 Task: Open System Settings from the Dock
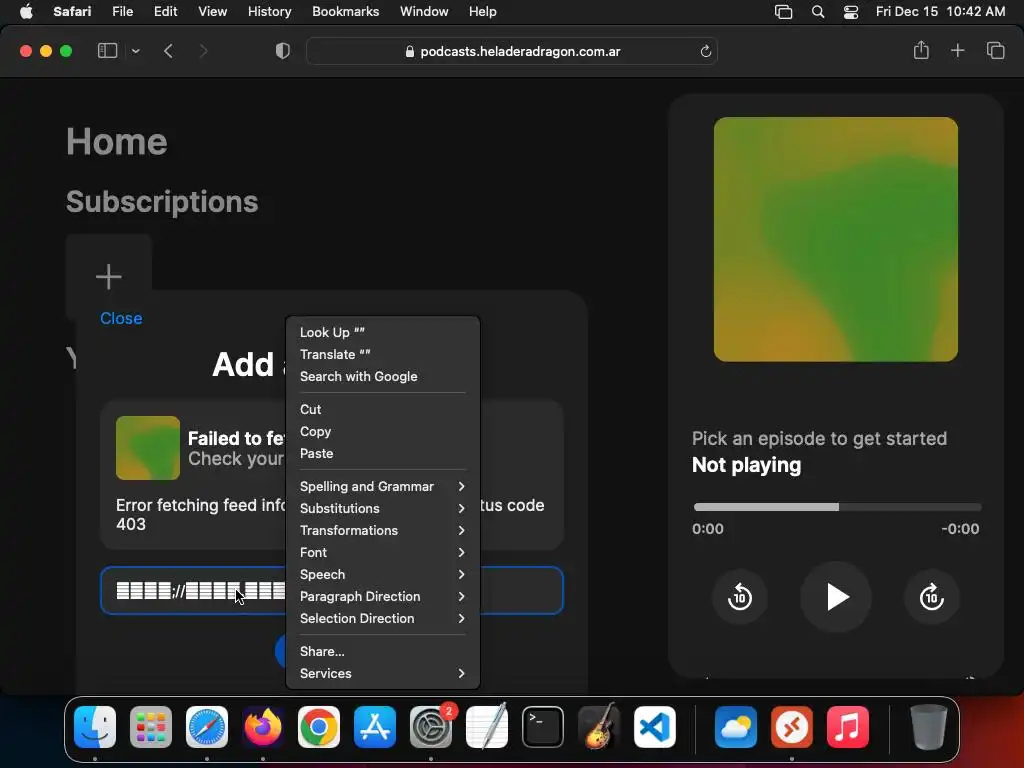click(430, 727)
